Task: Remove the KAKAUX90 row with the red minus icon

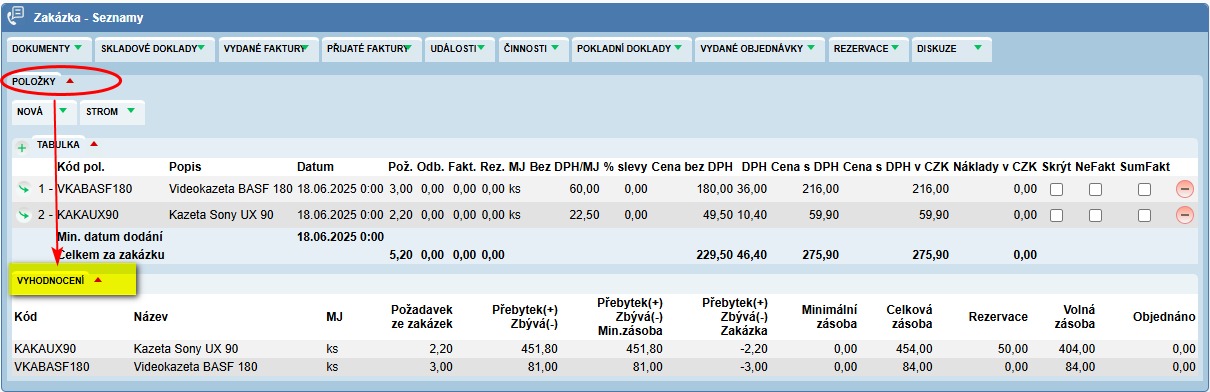Action: pos(1184,214)
